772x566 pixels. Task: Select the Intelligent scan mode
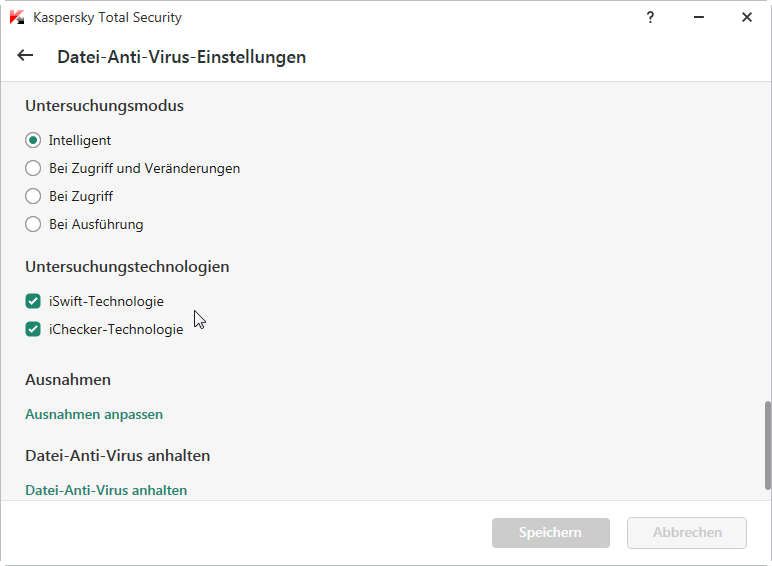[33, 140]
